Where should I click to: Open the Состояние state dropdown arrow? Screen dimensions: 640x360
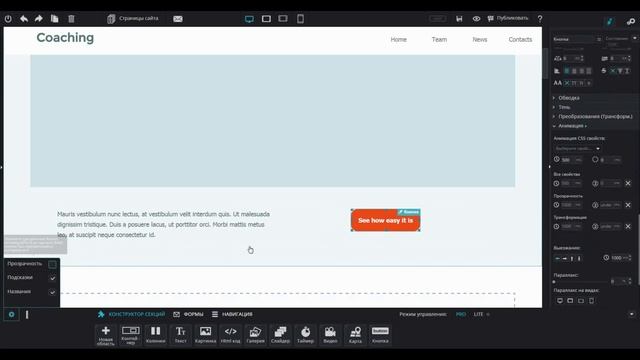tap(634, 38)
